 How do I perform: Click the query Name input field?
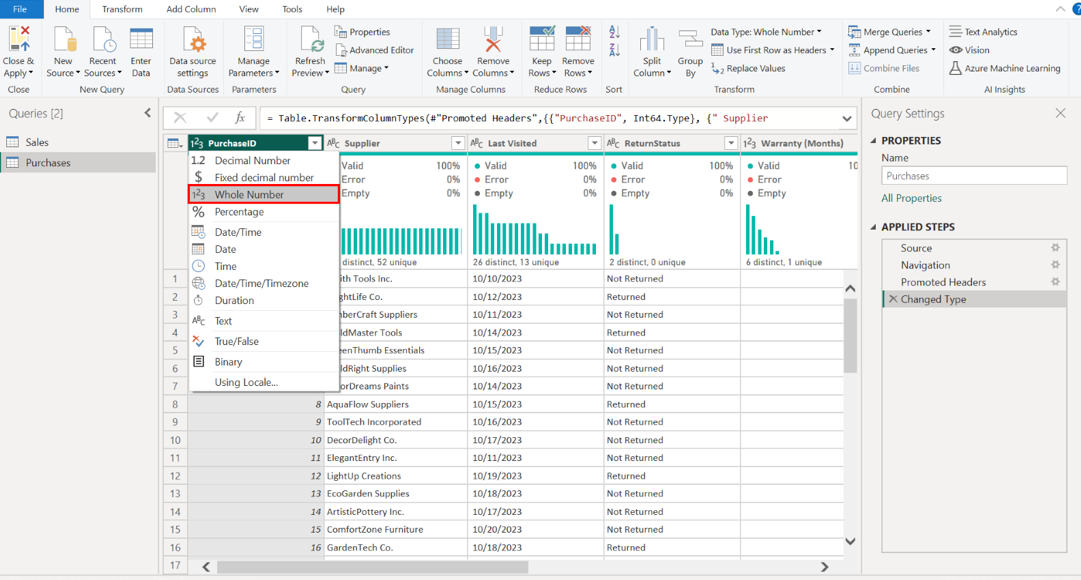tap(973, 176)
